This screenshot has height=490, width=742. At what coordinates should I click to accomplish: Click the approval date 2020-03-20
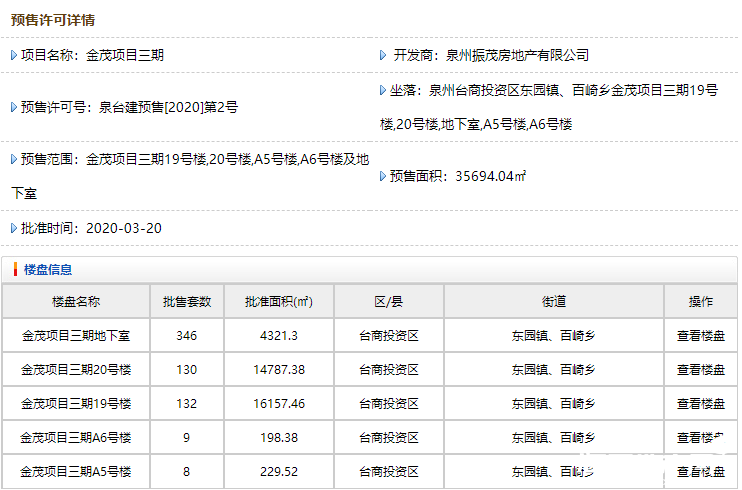pyautogui.click(x=124, y=228)
